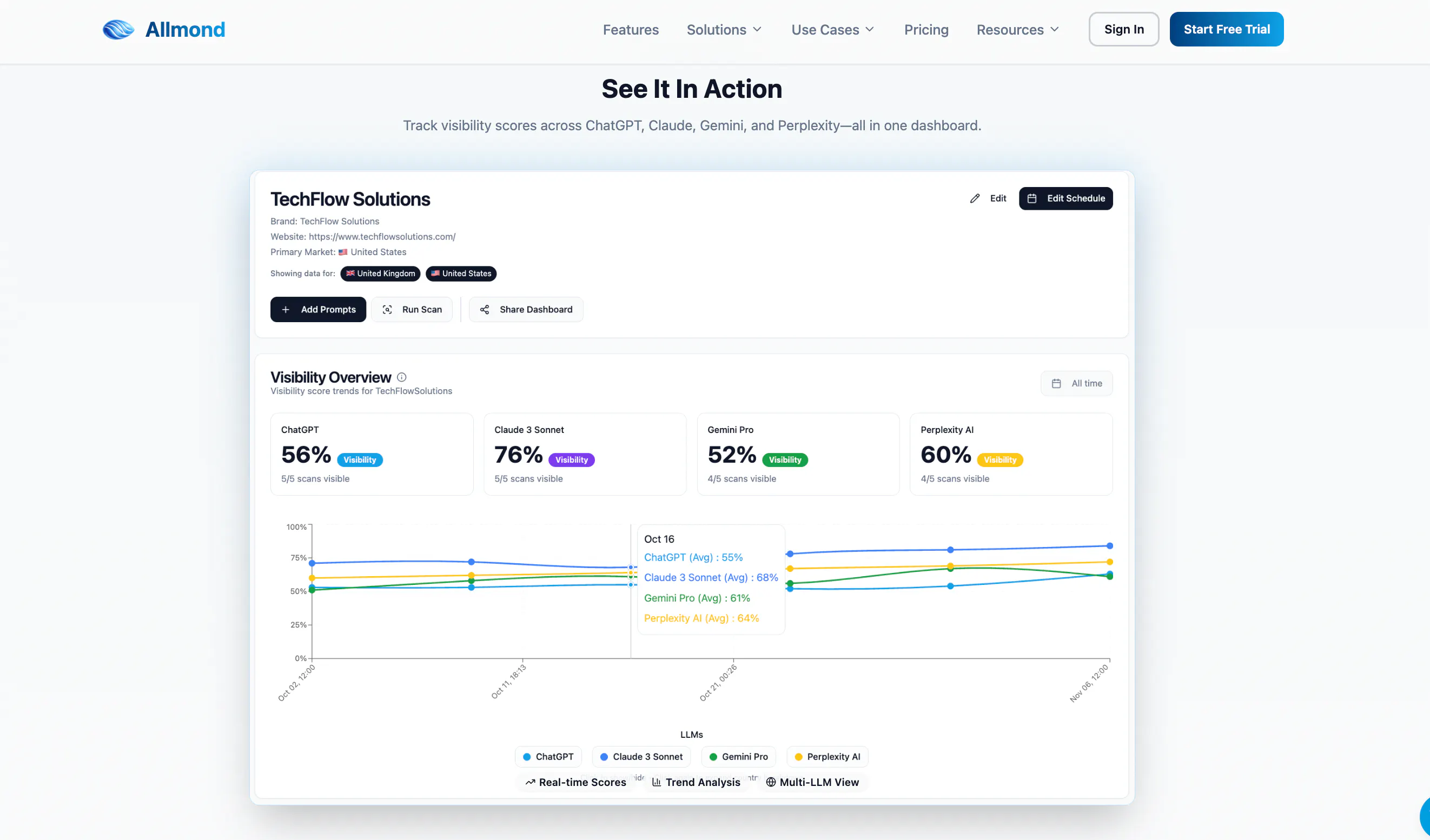Toggle Gemini Pro series in chart legend
1430x840 pixels.
738,757
